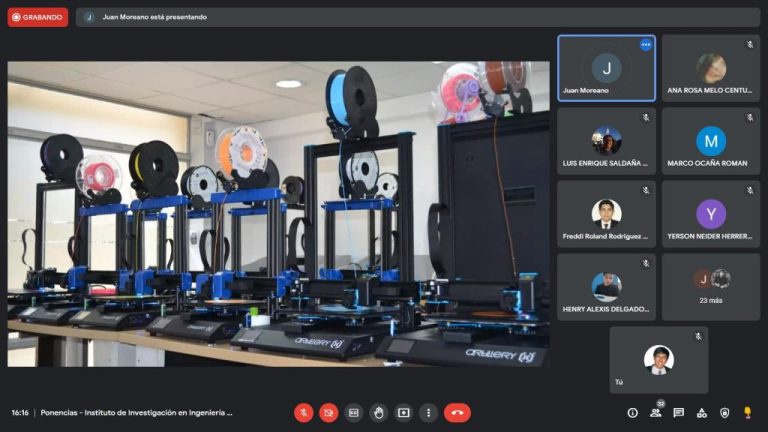Open options on Juan Moreano's tile
The height and width of the screenshot is (432, 768).
click(x=645, y=45)
